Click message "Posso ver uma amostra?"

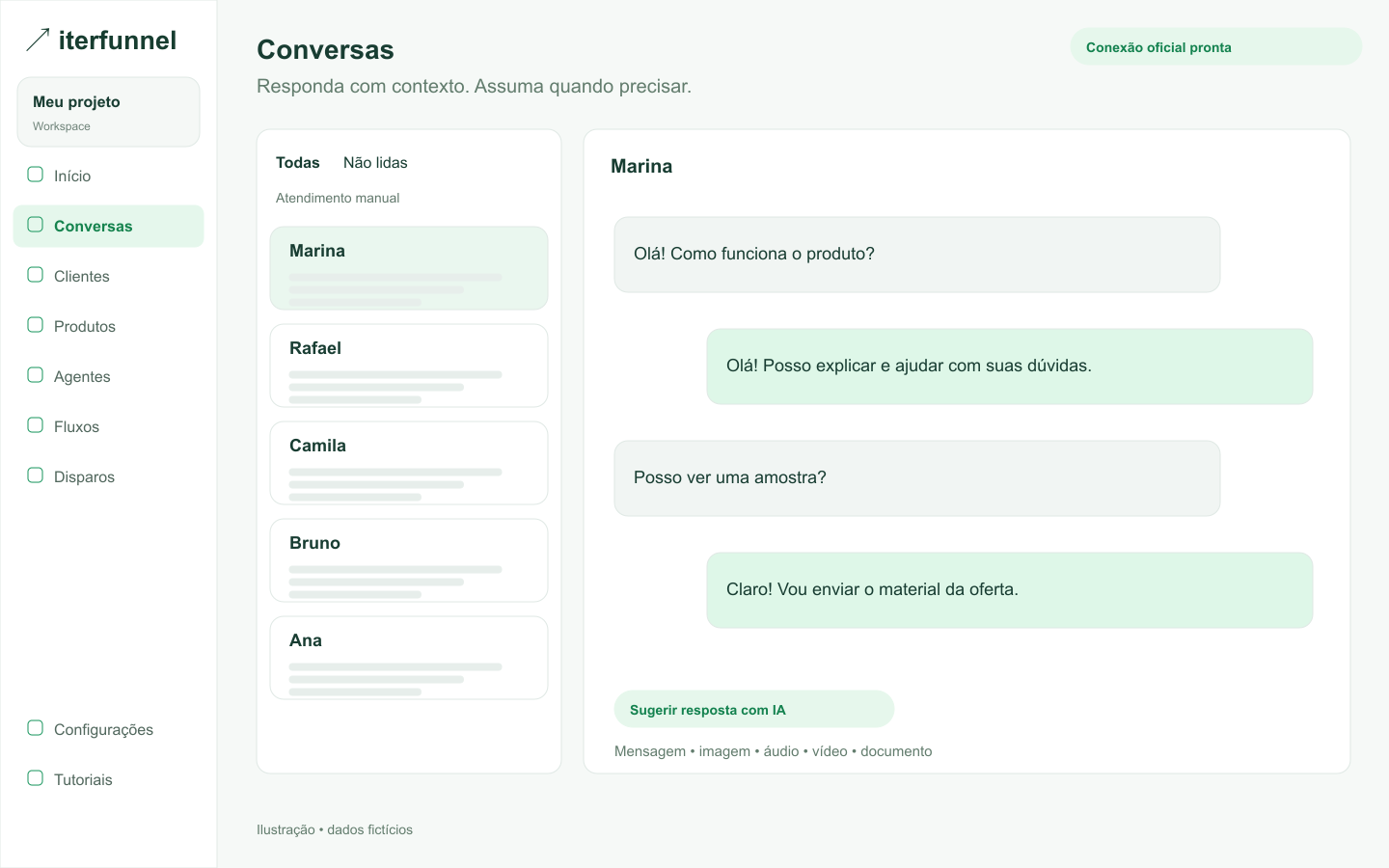[x=917, y=478]
